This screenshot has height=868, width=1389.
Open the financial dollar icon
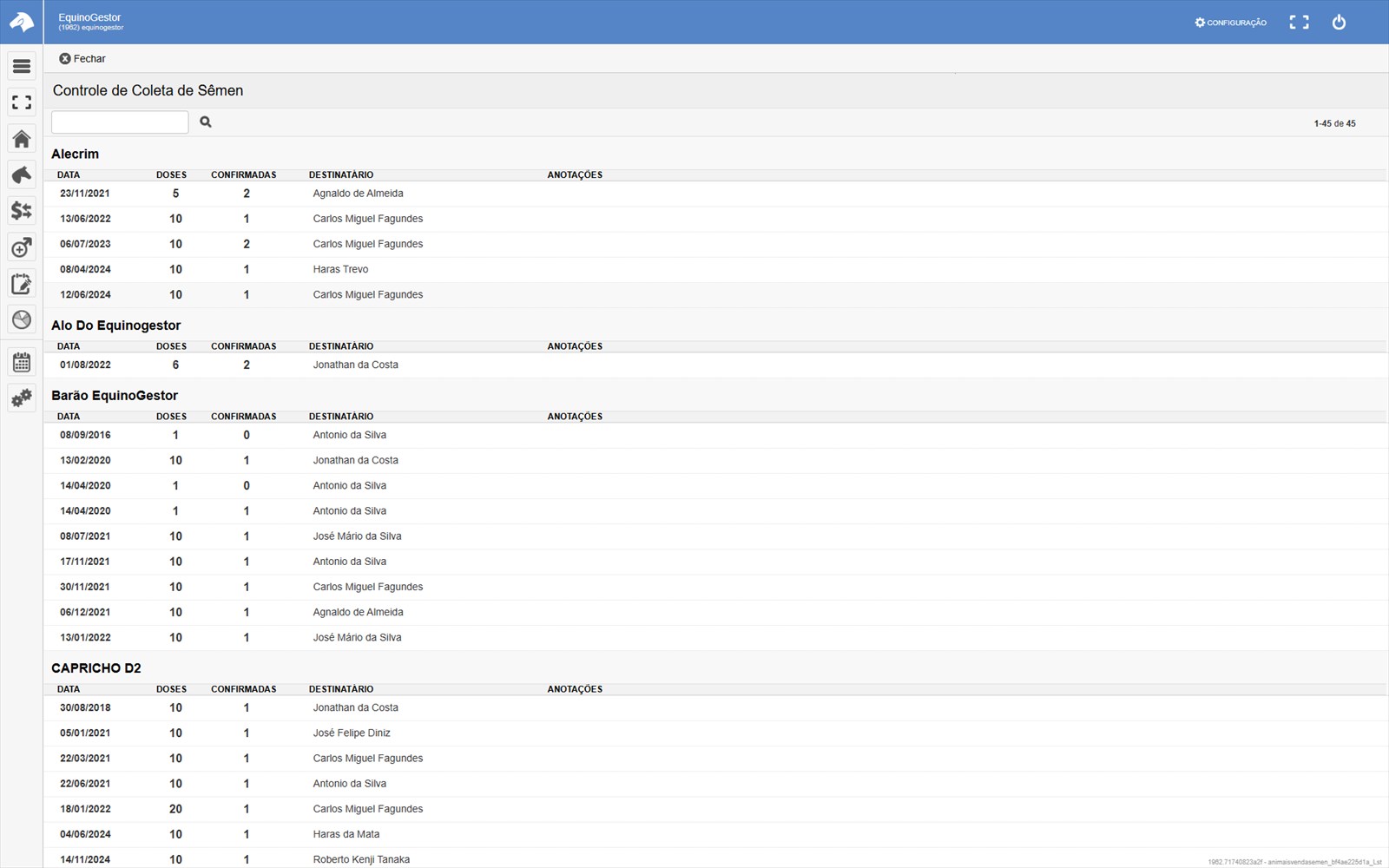[x=22, y=211]
